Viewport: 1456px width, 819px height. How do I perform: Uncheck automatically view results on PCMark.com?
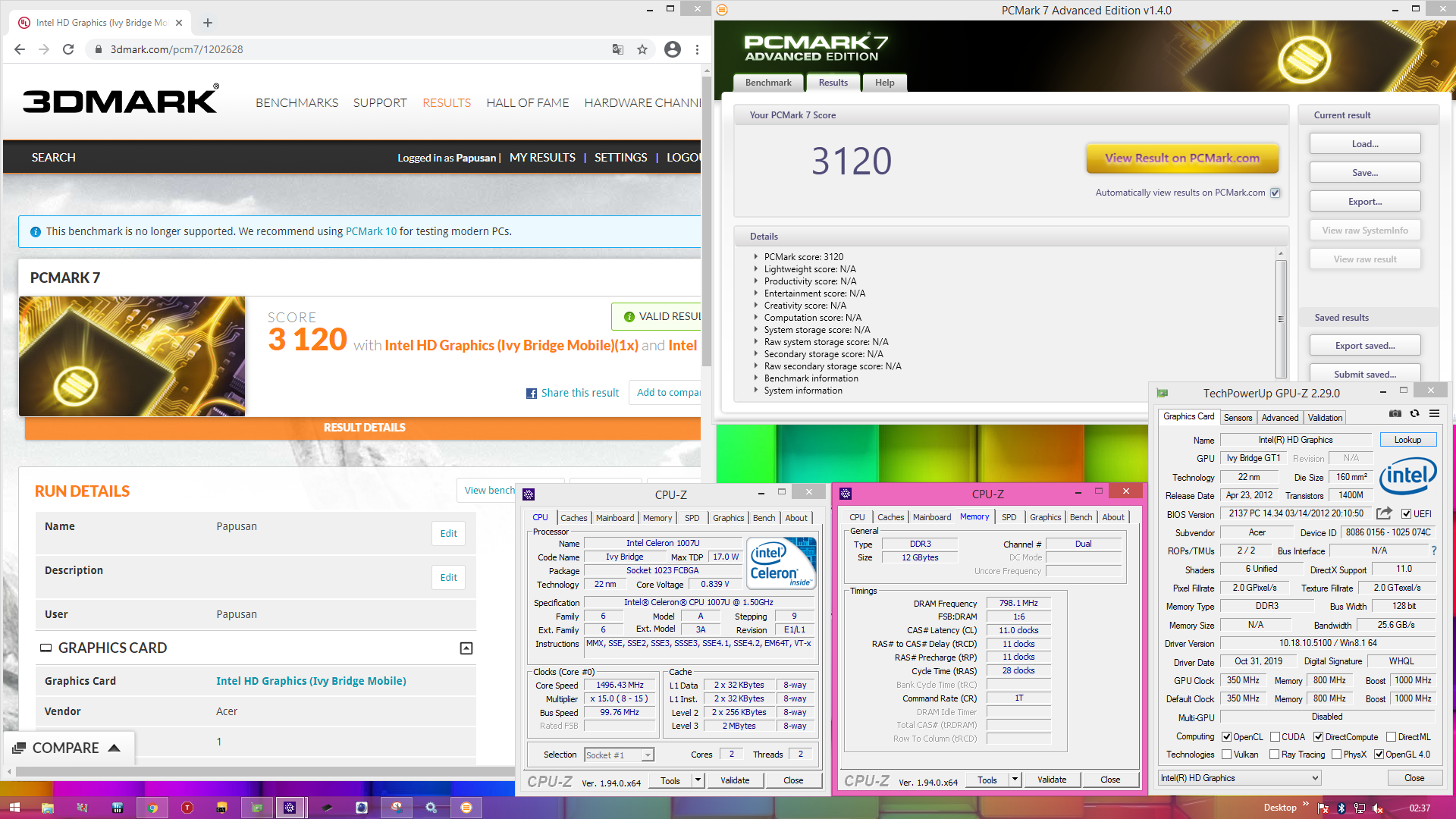(x=1276, y=193)
